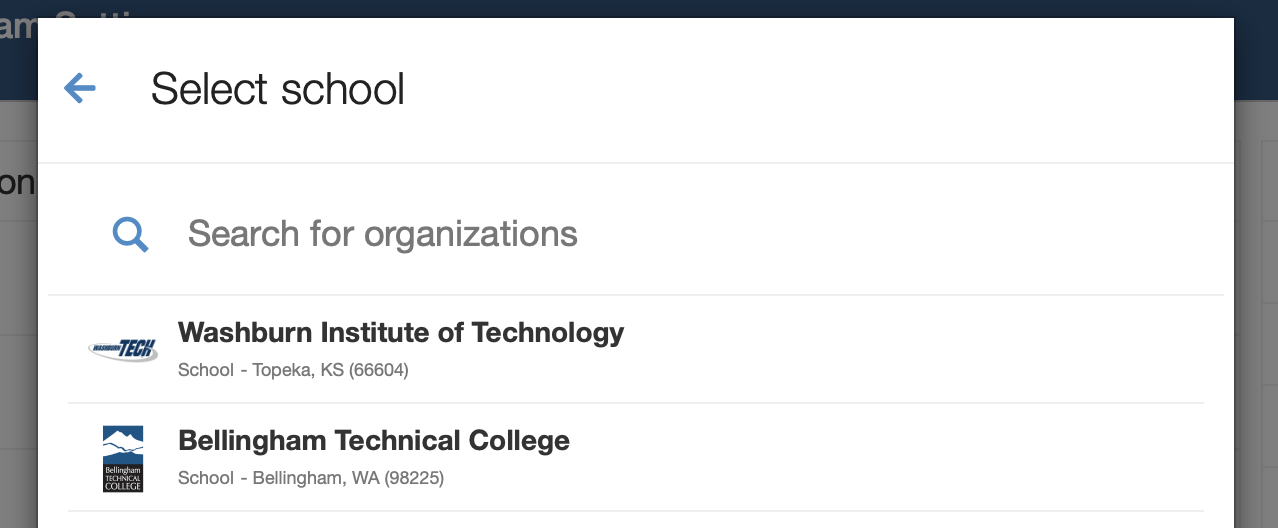Image resolution: width=1278 pixels, height=528 pixels.
Task: Click the Washburn Tech logo
Action: click(123, 349)
